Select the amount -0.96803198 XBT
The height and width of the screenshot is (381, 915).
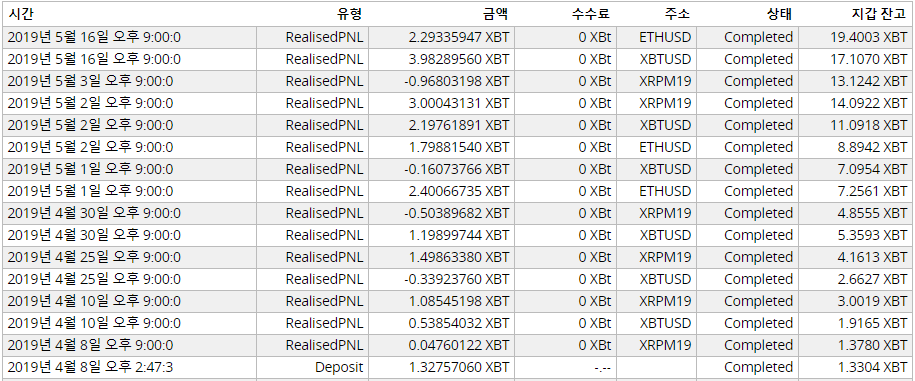(x=456, y=82)
